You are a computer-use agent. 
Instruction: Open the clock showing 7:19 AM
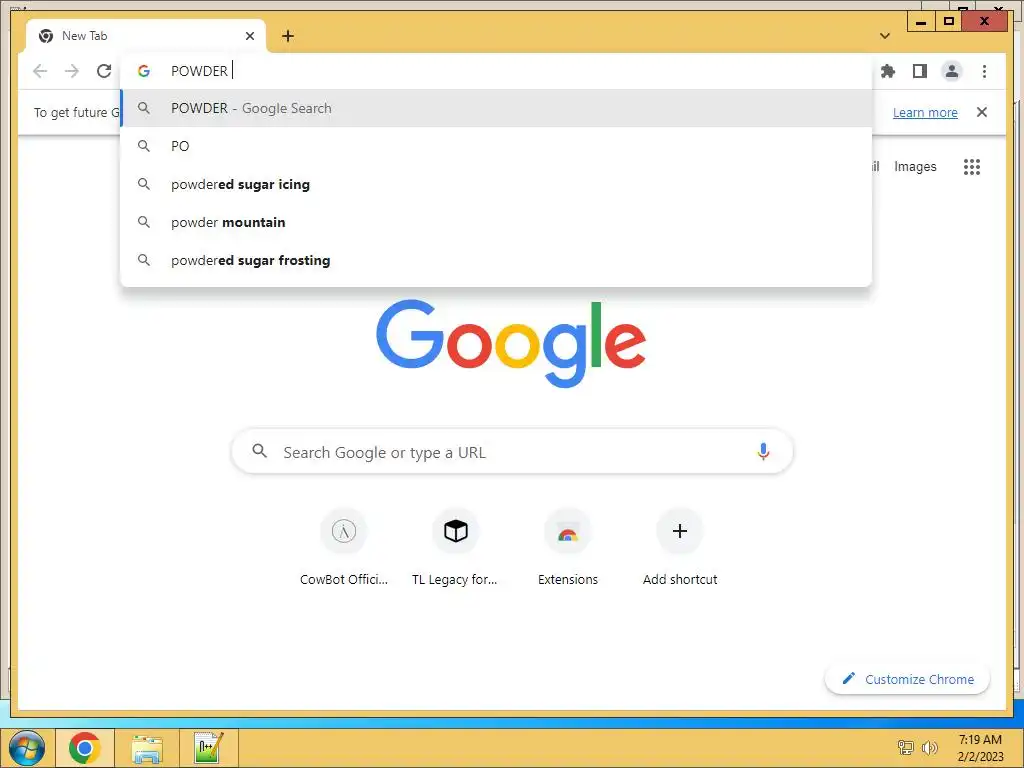[980, 748]
